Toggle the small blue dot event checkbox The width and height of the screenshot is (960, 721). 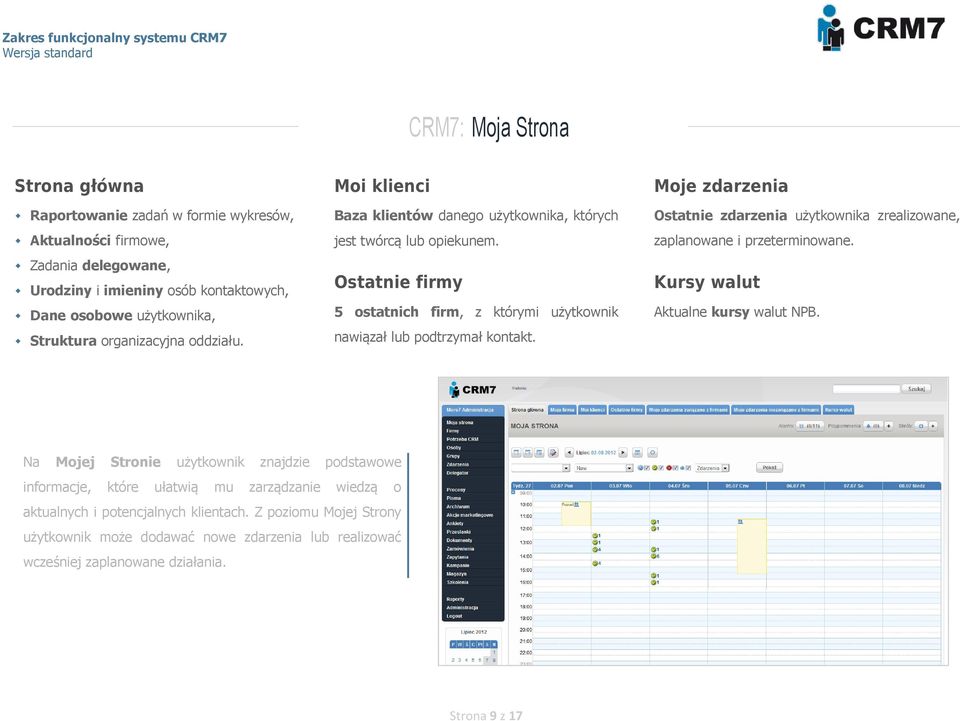[688, 468]
